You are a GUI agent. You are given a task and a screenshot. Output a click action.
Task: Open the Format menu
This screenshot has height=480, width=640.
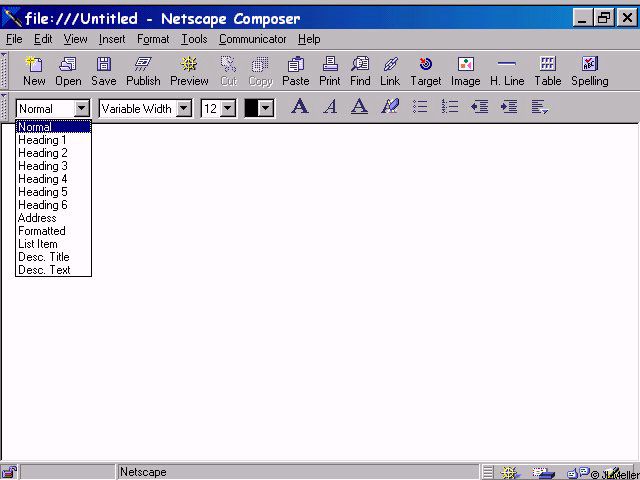click(x=153, y=39)
